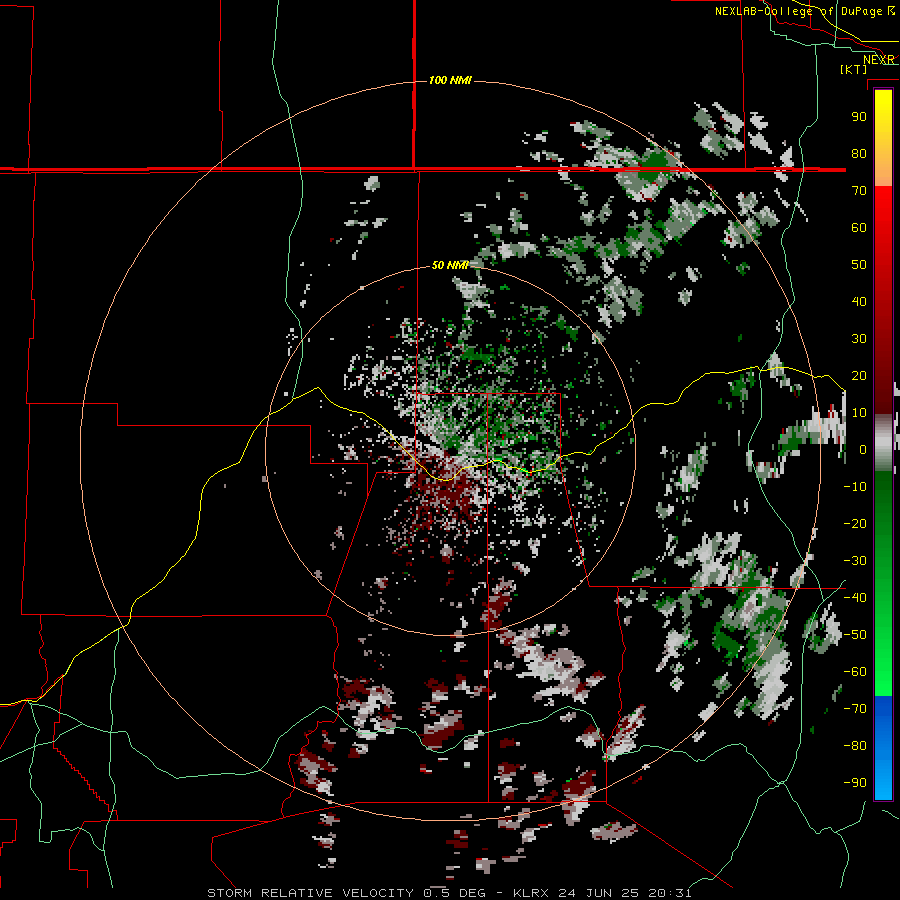Click the STORM RELATIVE VELOCITY caption text
Viewport: 900px width, 900px height.
point(310,893)
